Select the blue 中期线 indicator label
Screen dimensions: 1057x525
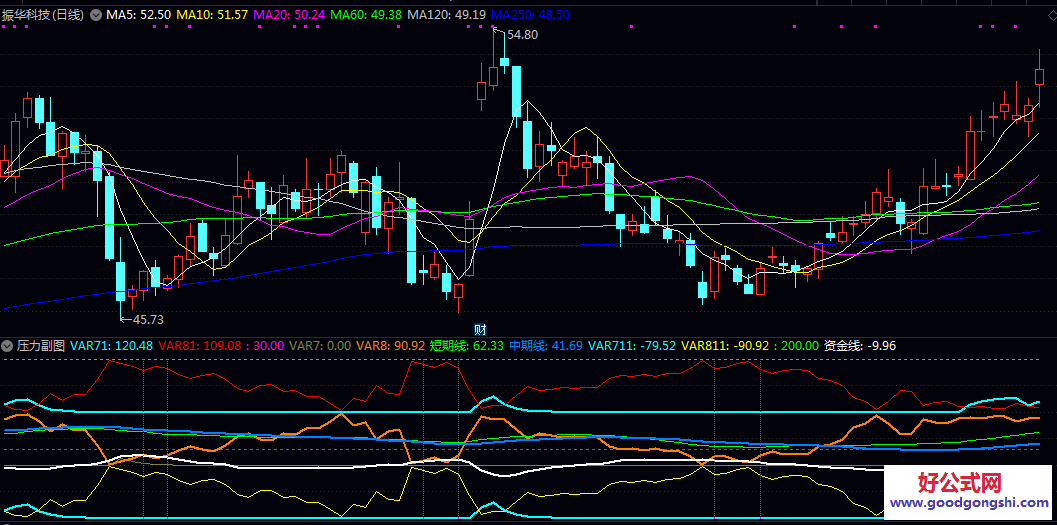point(545,345)
